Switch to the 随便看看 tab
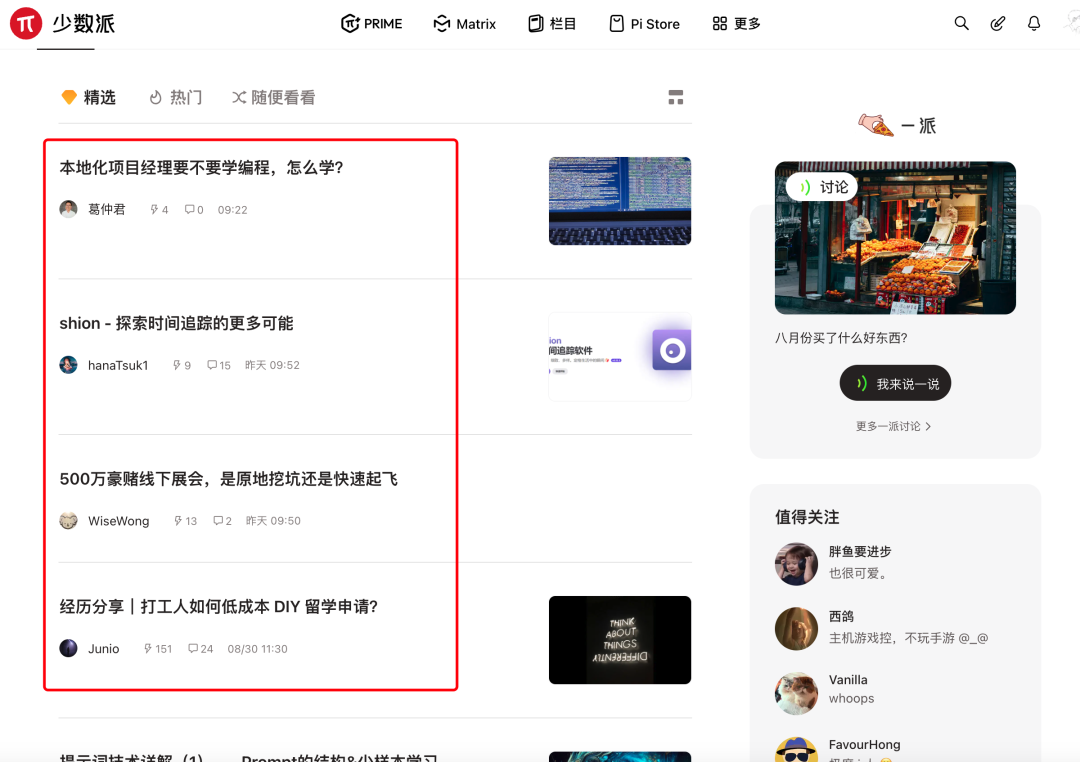The image size is (1080, 762). tap(273, 97)
